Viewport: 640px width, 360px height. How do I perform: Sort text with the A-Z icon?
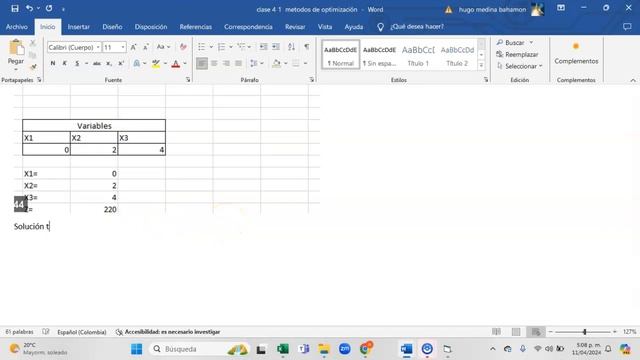(x=291, y=47)
